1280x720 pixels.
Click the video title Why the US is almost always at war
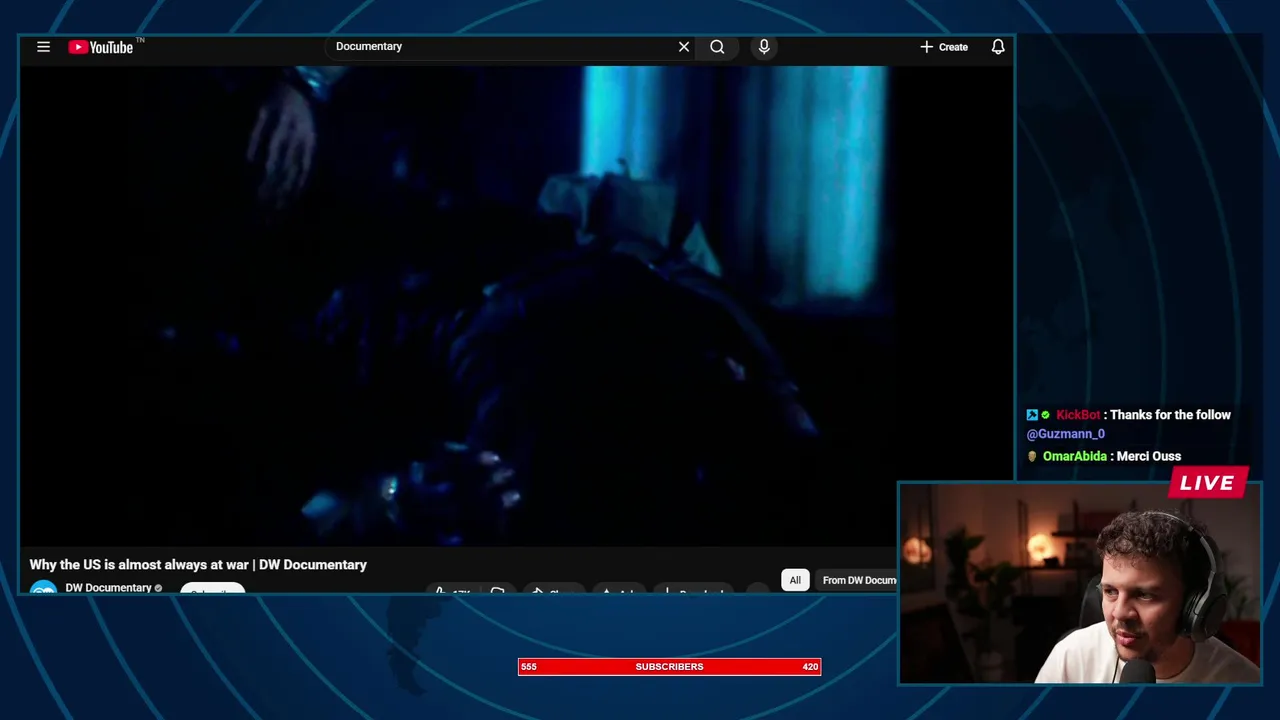tap(198, 565)
